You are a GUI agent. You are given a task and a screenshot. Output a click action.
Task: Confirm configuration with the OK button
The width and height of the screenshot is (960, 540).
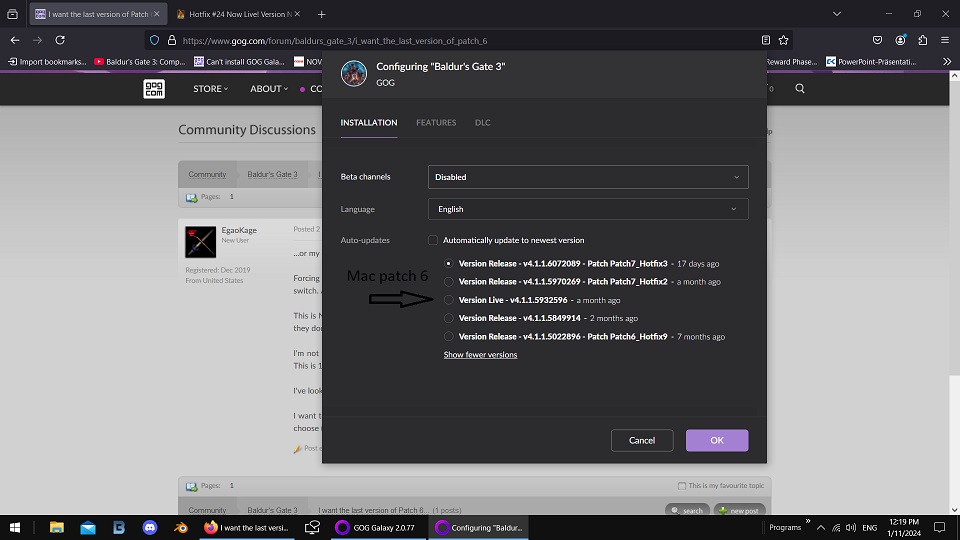point(717,440)
